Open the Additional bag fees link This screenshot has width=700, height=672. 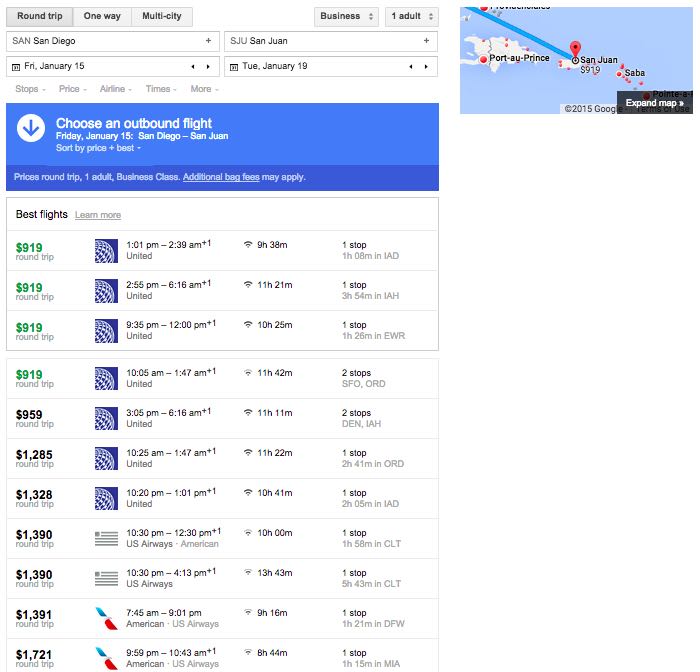click(221, 177)
